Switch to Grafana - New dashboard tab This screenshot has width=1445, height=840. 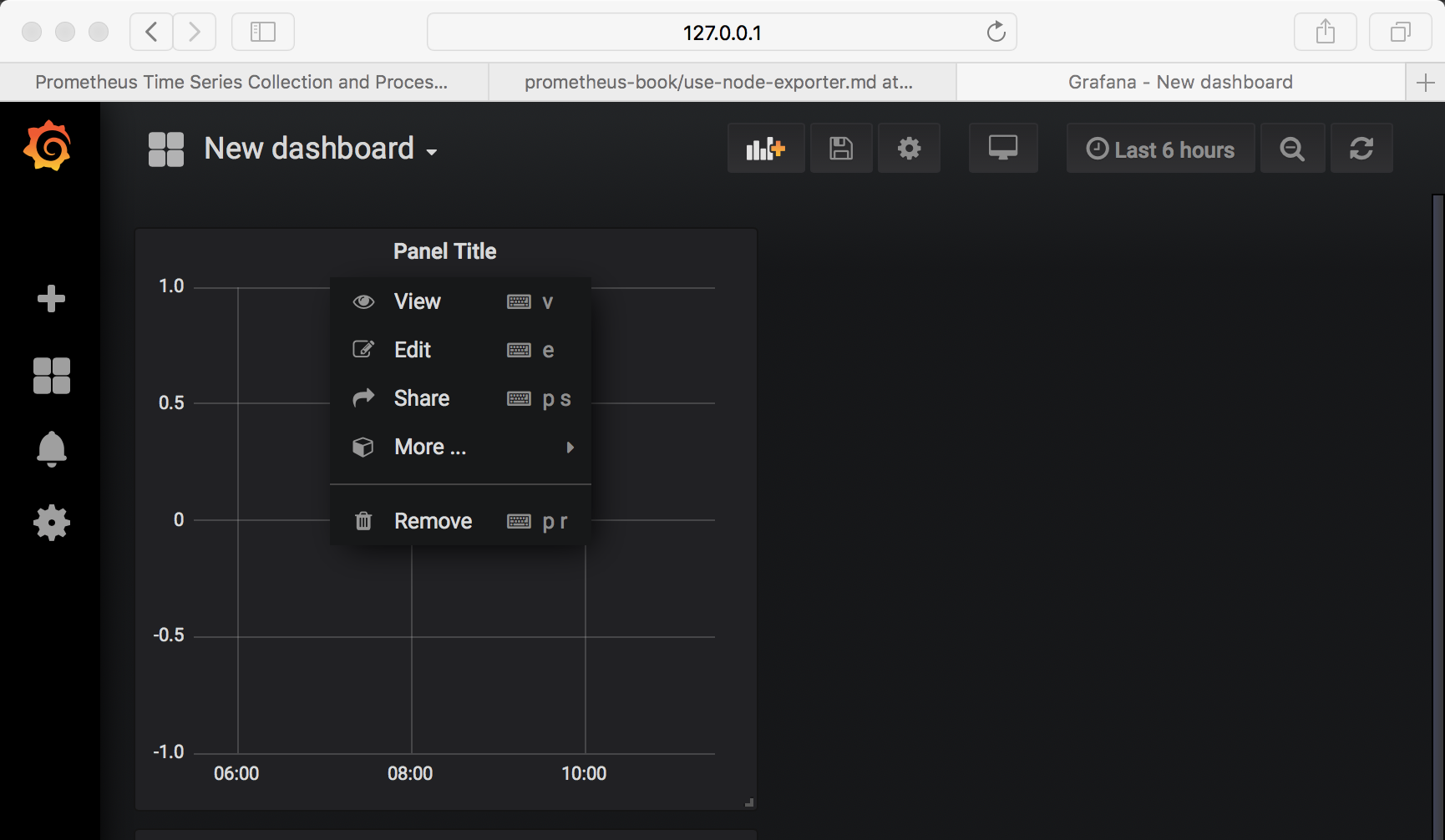pyautogui.click(x=1181, y=82)
